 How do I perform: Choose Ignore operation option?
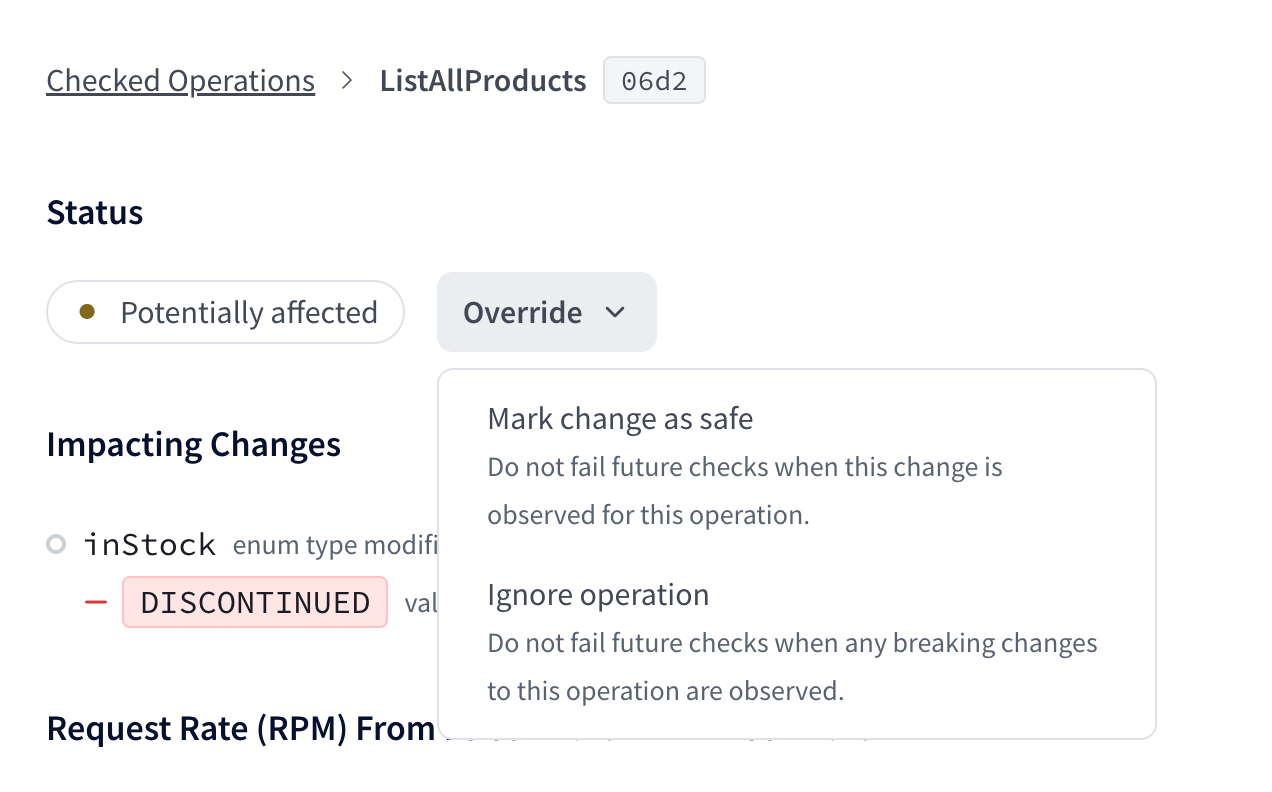click(796, 642)
